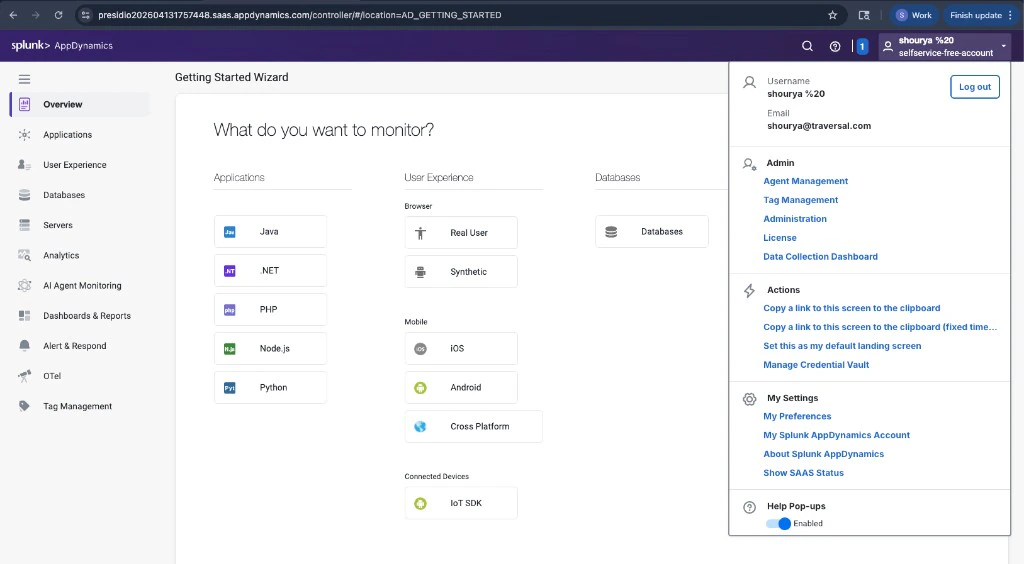Viewport: 1024px width, 564px height.
Task: Collapse the user account dropdown arrow
Action: point(1004,46)
